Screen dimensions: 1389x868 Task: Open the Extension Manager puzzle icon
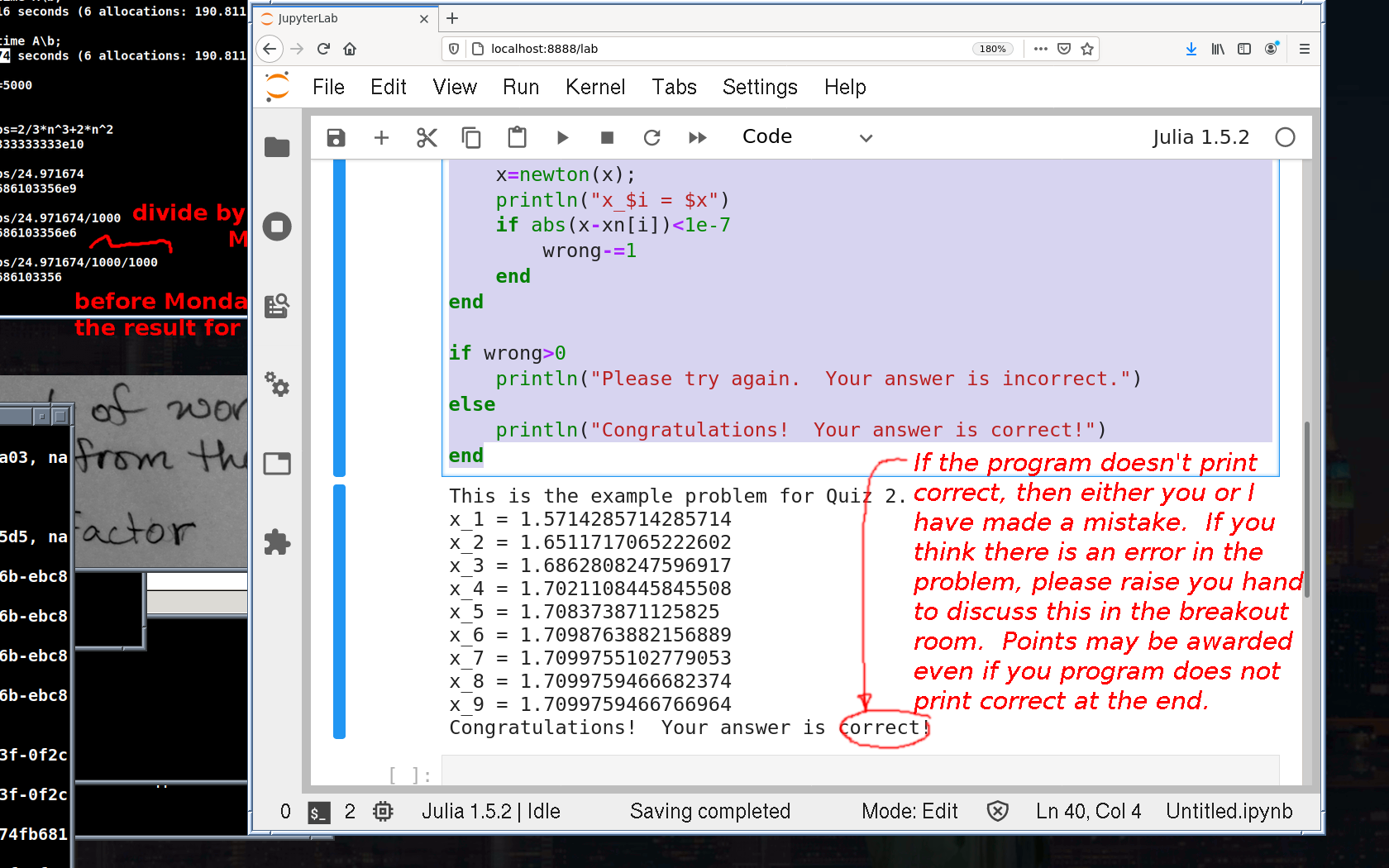[277, 542]
